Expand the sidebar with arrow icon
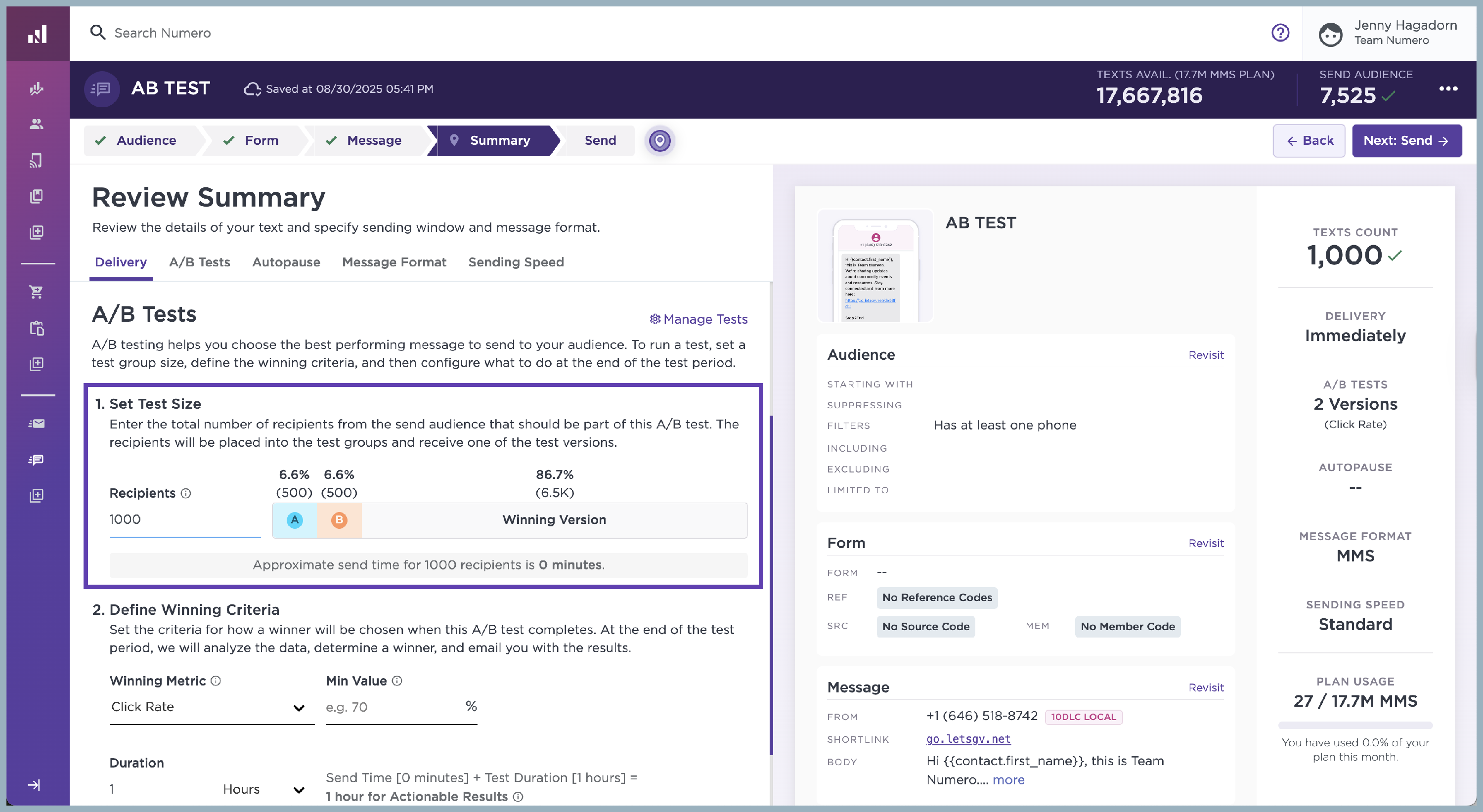 (35, 785)
